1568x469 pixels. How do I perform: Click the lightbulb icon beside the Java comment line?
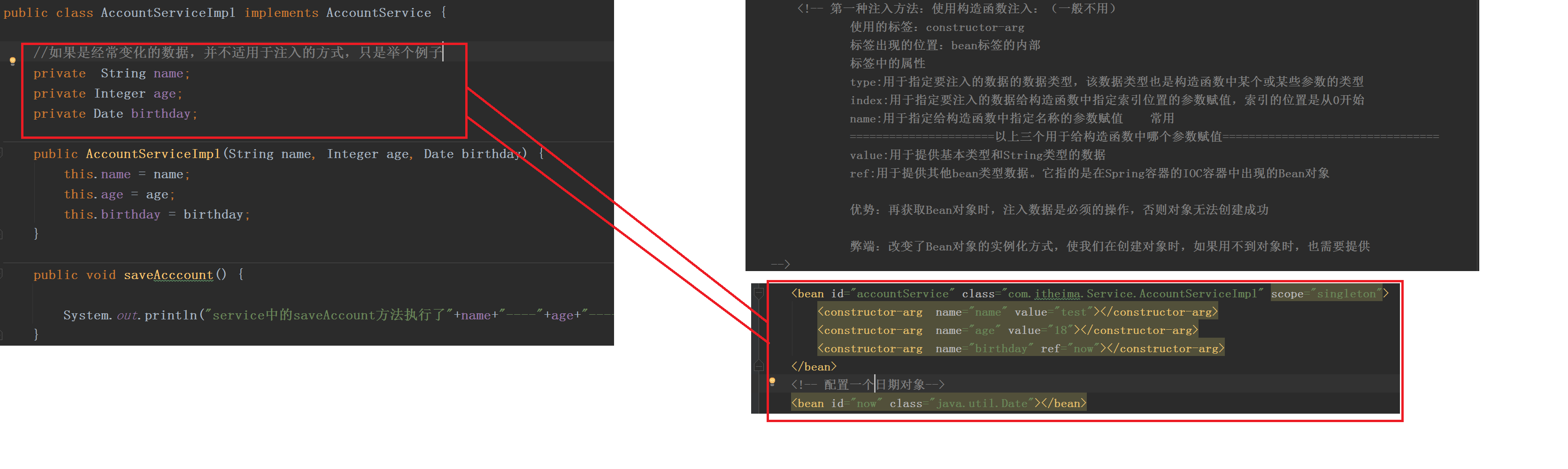pyautogui.click(x=12, y=61)
